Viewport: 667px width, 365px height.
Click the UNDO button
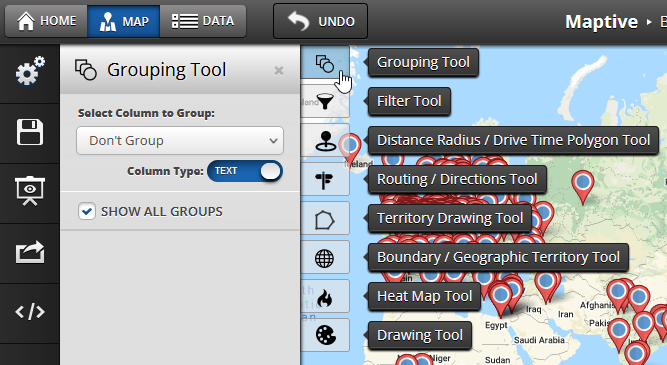point(321,21)
